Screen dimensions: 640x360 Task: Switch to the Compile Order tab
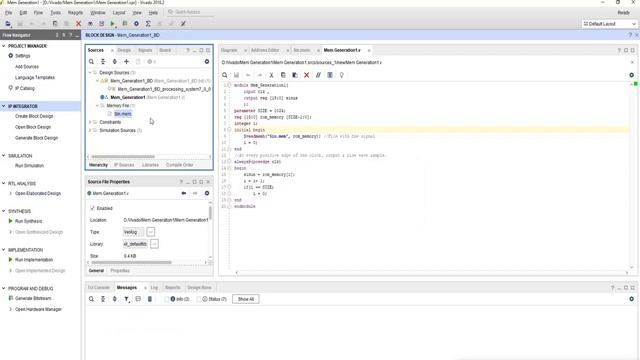(180, 165)
